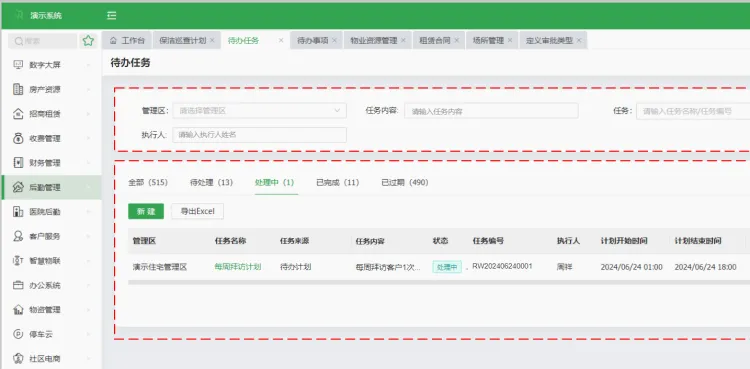Open the 数字大屏 screen icon in sidebar

coord(18,65)
